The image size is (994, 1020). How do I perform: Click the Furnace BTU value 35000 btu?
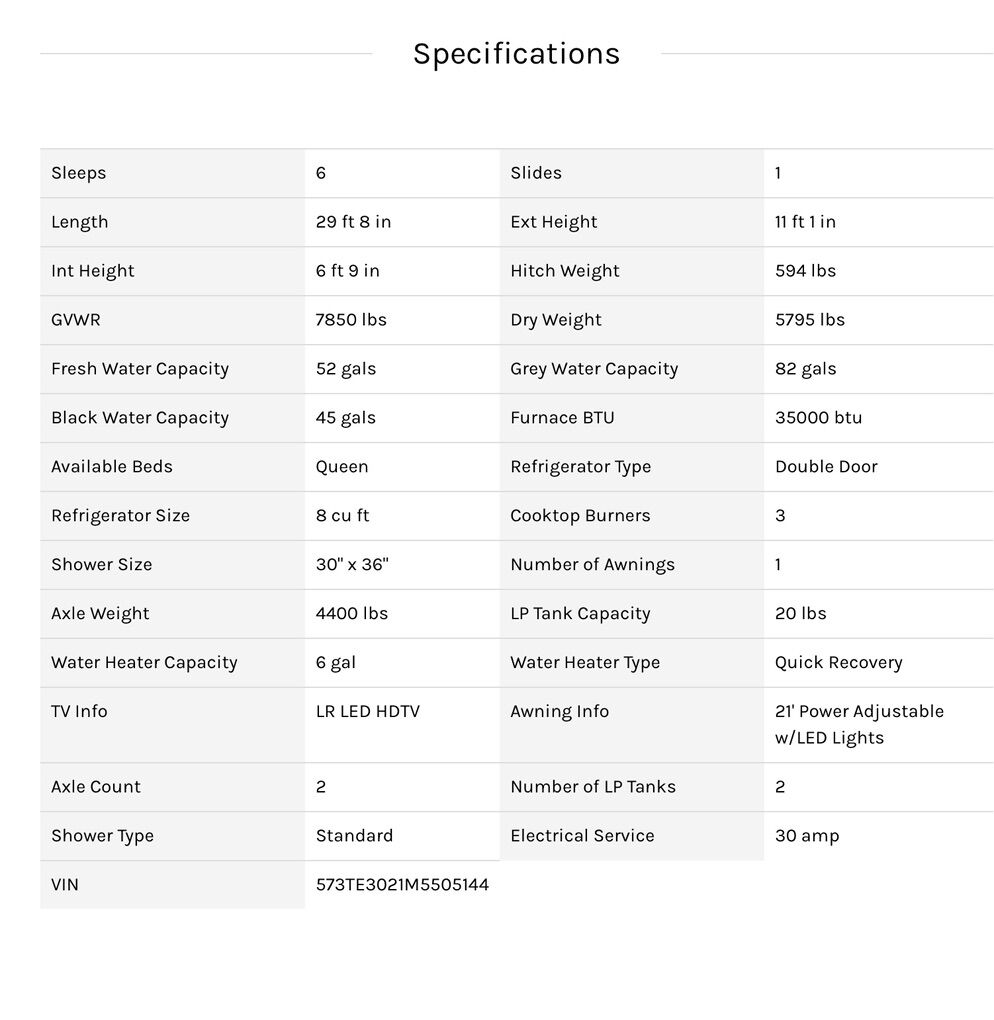pos(818,418)
